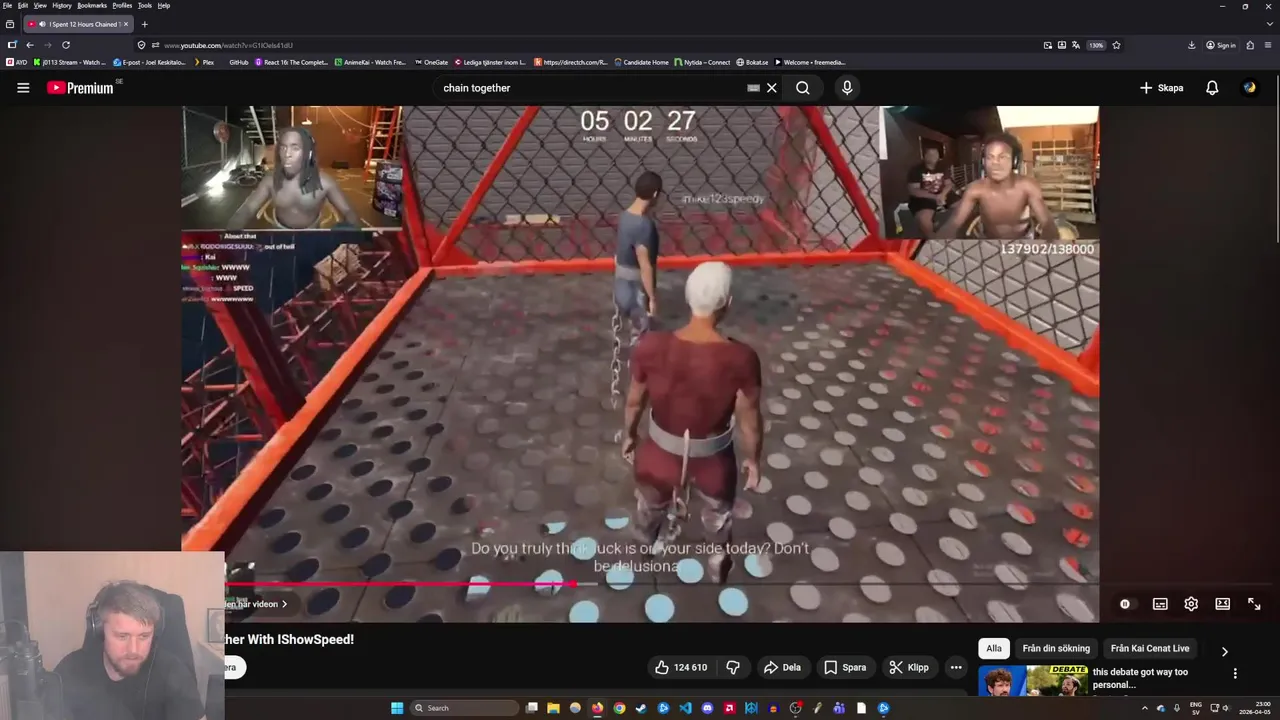Reset the 130% zoom level indicator

coord(1096,45)
